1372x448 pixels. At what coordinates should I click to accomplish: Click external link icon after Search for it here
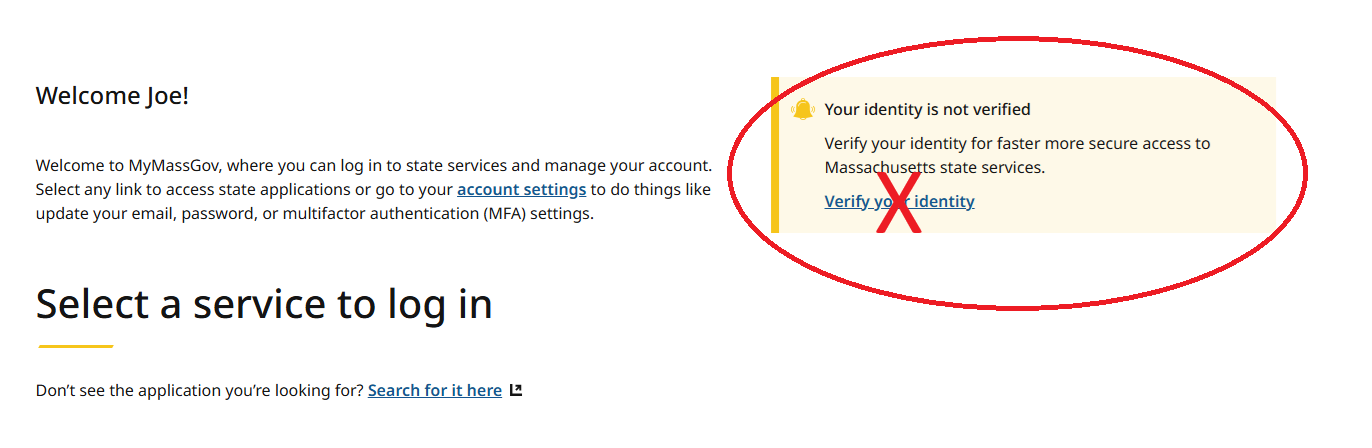coord(516,390)
